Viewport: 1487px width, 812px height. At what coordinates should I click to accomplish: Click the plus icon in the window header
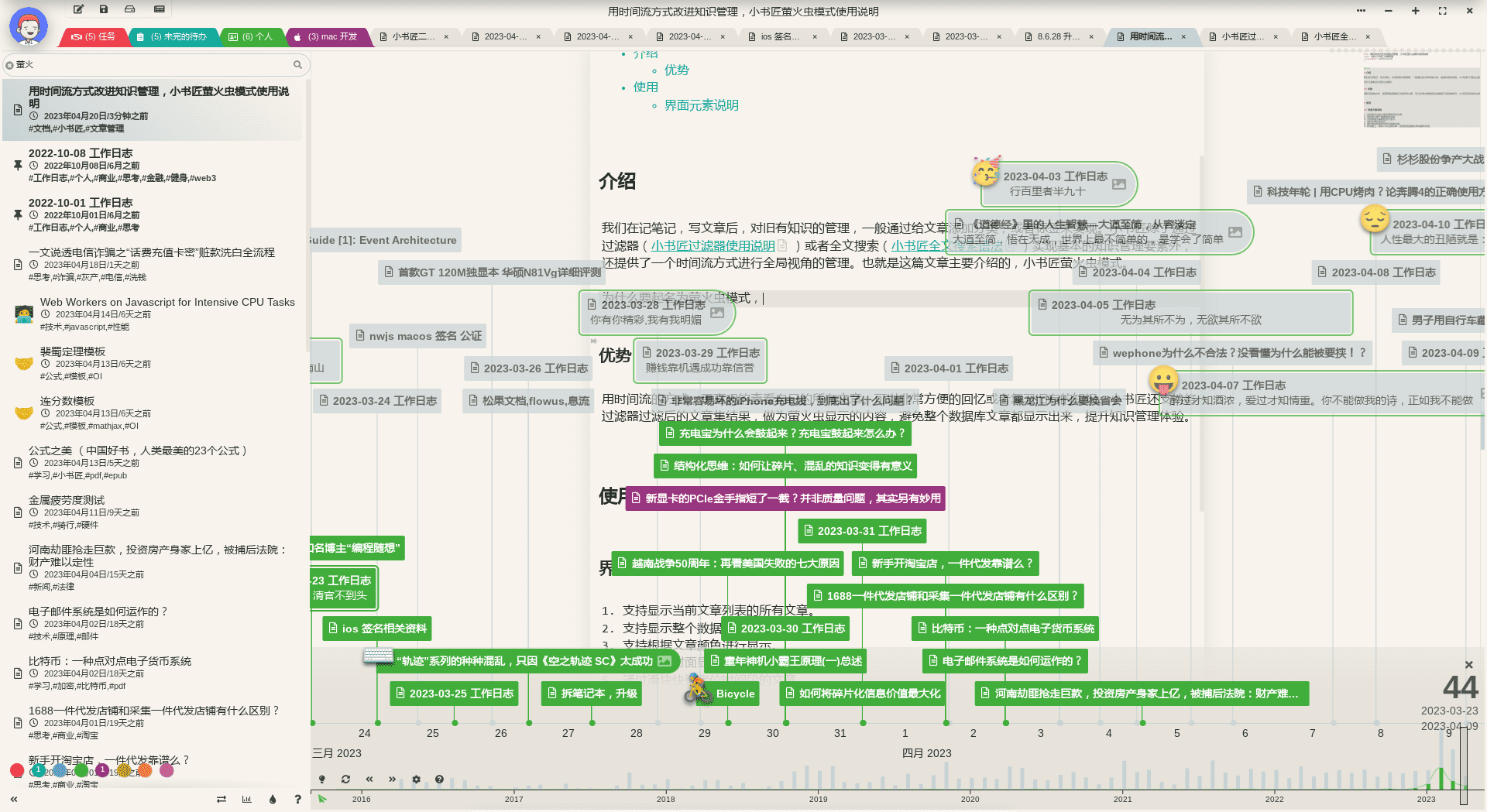1415,11
